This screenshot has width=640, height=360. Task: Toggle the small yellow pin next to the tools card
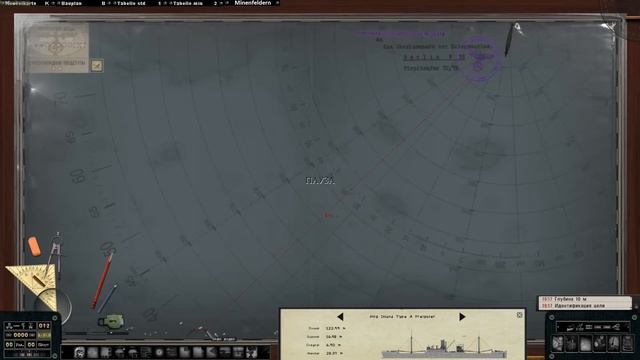click(97, 65)
